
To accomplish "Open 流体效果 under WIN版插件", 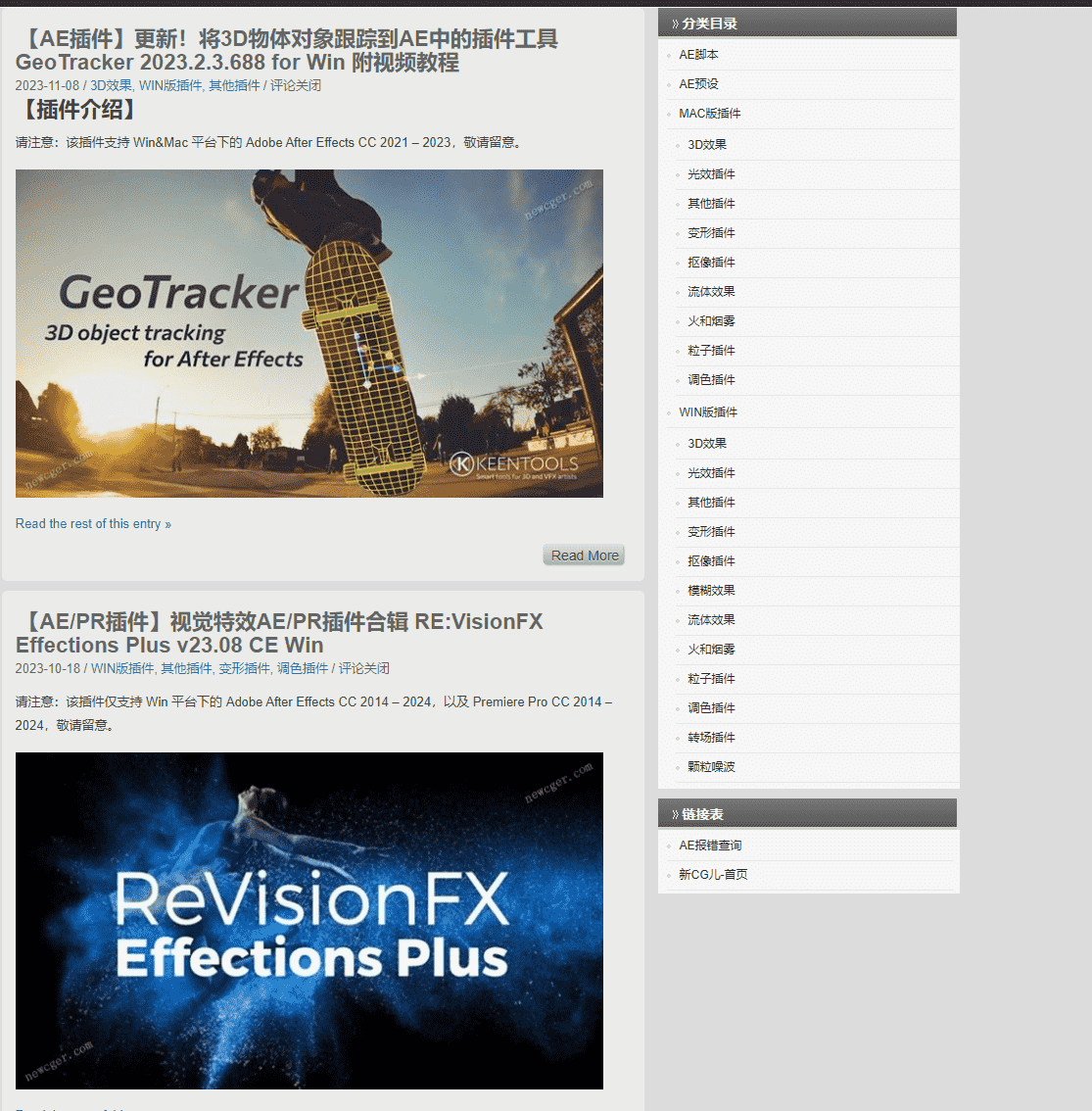I will tap(711, 620).
